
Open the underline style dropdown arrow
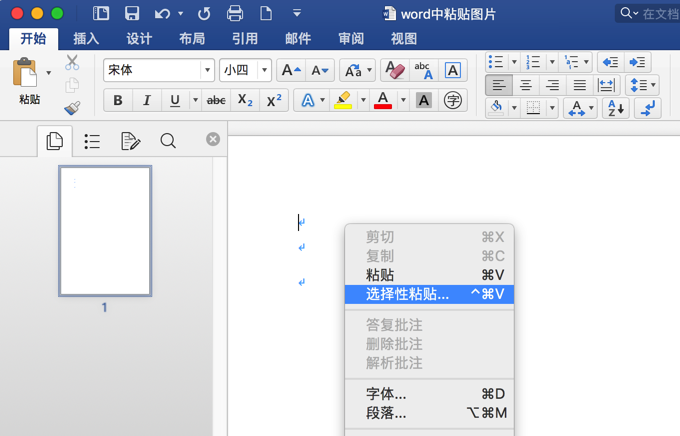click(x=196, y=100)
